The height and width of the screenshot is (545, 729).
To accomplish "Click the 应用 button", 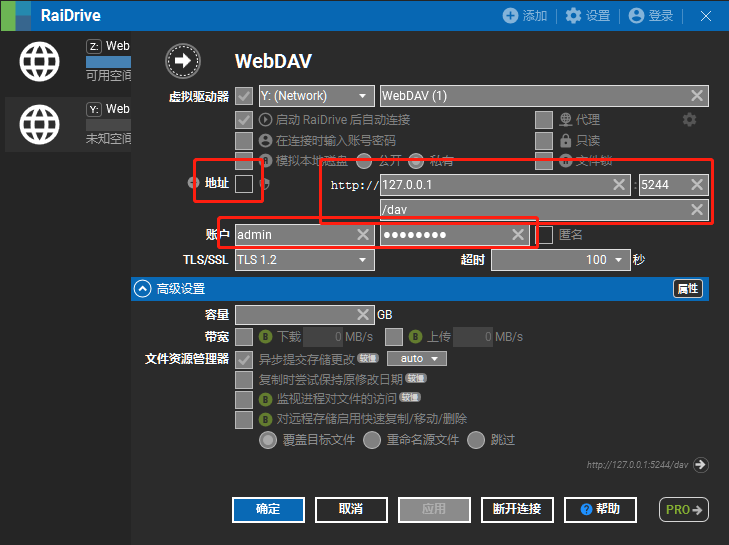I will (434, 510).
